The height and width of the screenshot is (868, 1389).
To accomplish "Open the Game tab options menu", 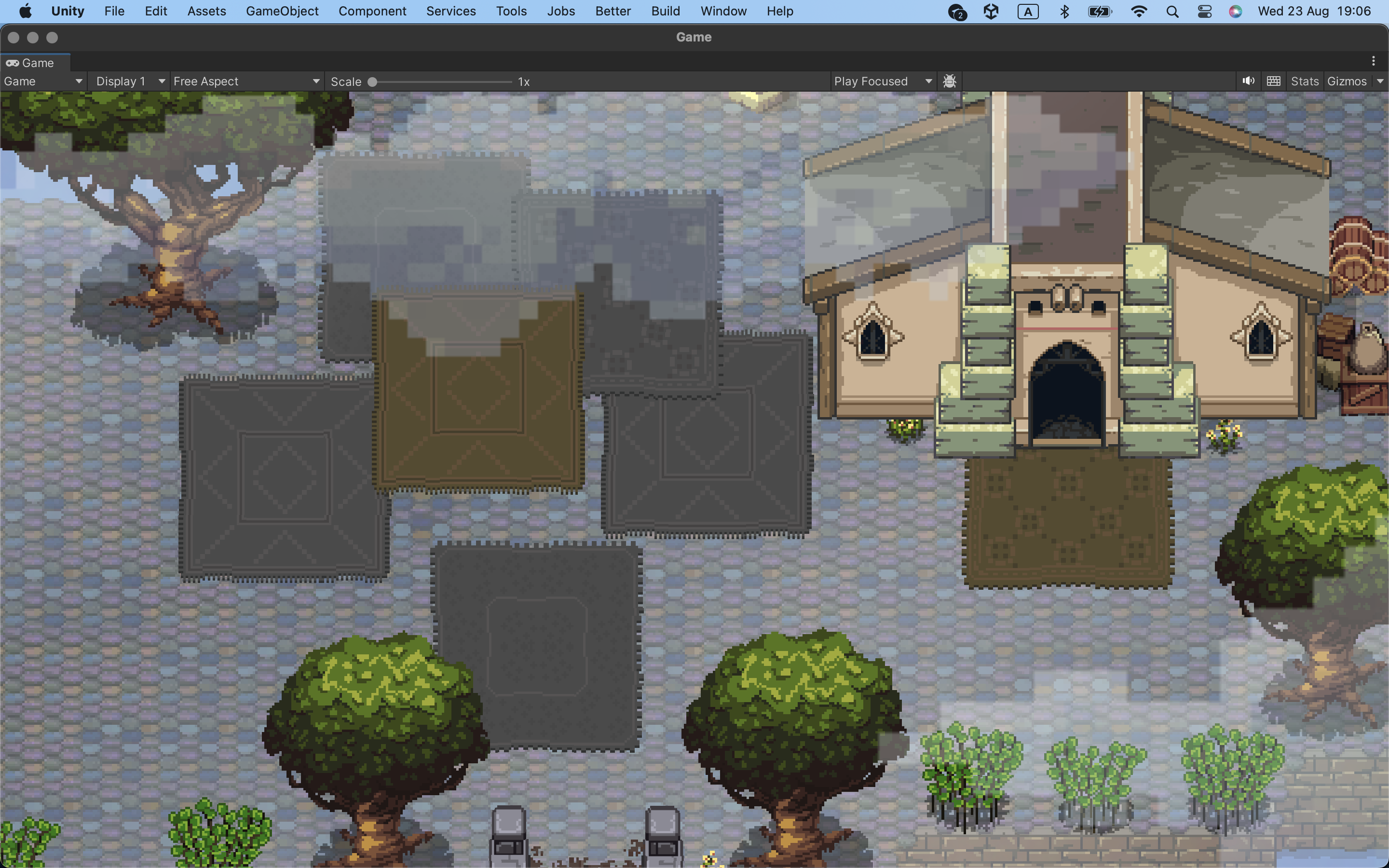I will [1373, 61].
